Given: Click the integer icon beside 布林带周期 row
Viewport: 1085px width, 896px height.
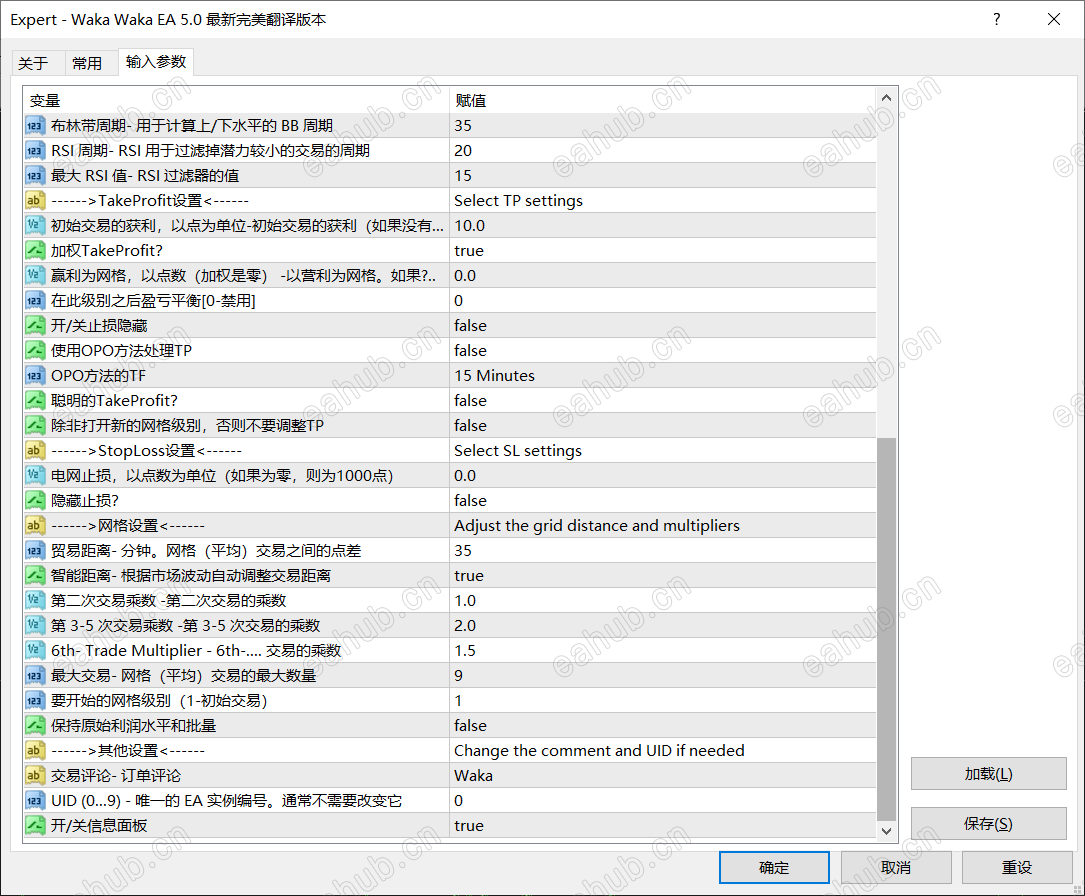Looking at the screenshot, I should click(35, 126).
